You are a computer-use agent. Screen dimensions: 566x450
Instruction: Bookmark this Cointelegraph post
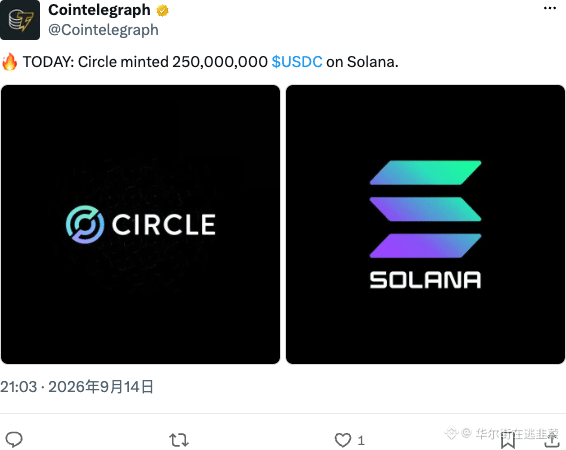click(x=508, y=440)
